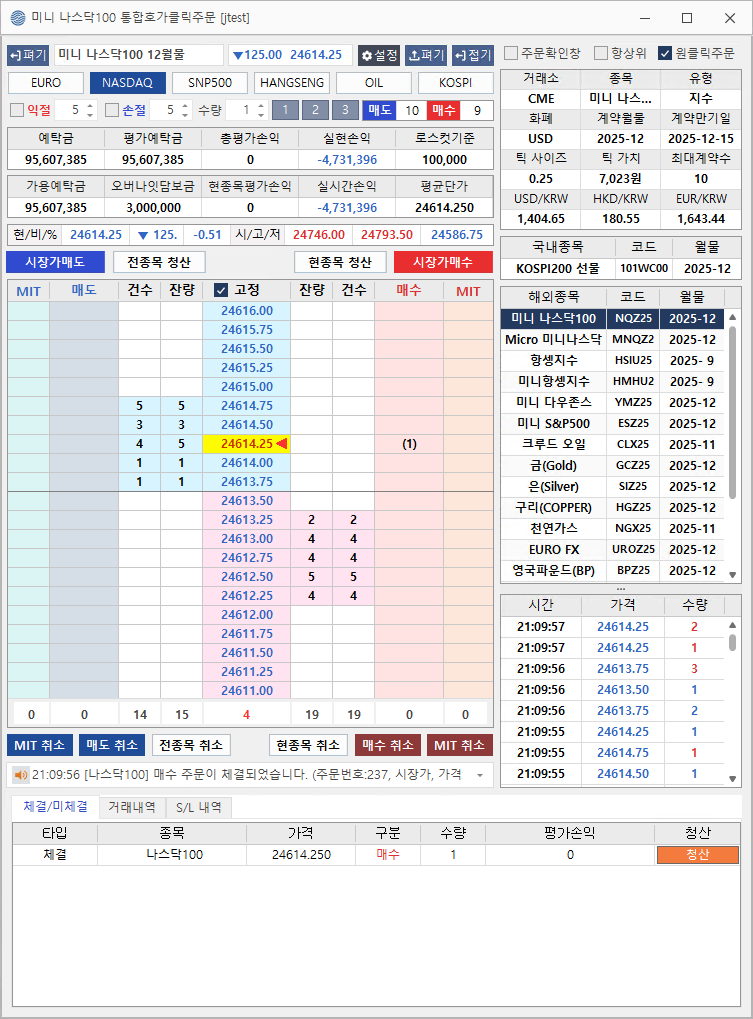753x1019 pixels.
Task: Expand the trade list via the ellipsis handle
Action: tap(620, 588)
